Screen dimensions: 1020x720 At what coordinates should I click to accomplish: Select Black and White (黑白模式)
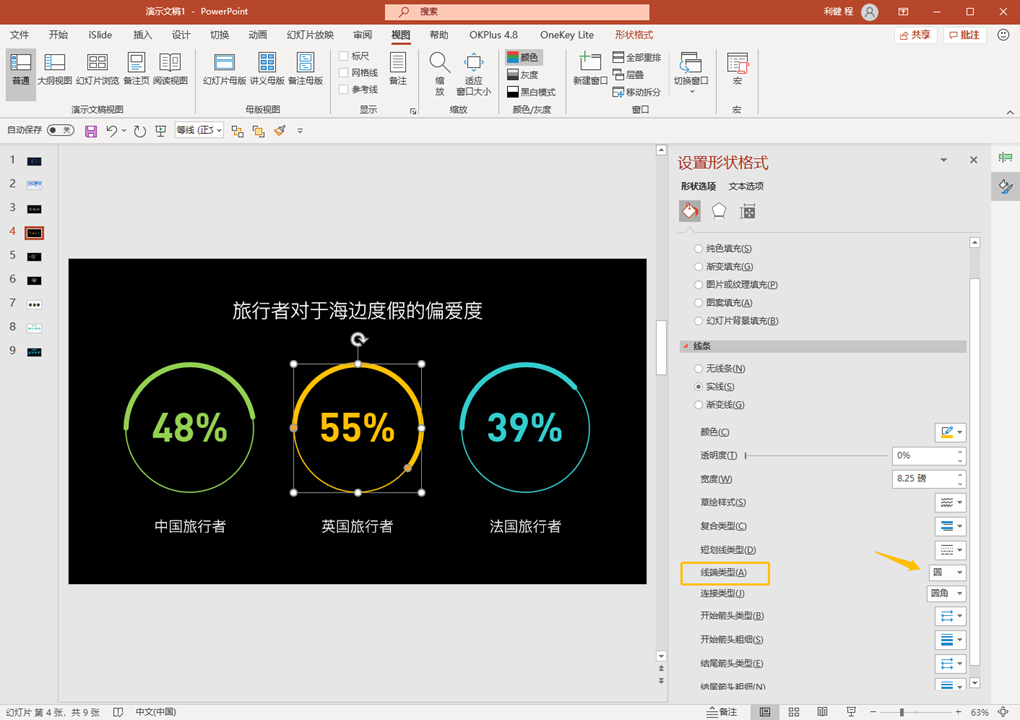(531, 92)
